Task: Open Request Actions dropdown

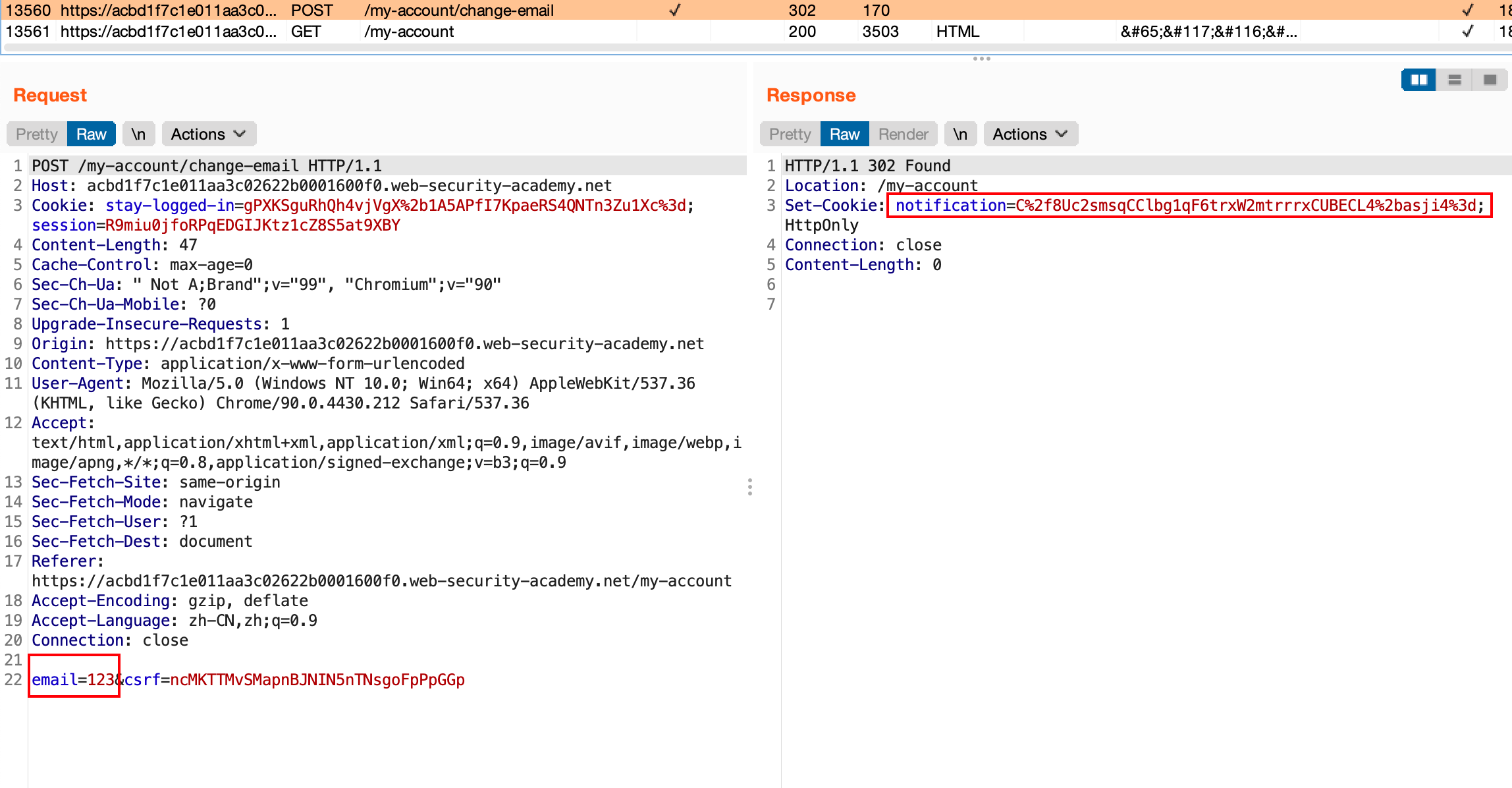Action: click(x=208, y=134)
